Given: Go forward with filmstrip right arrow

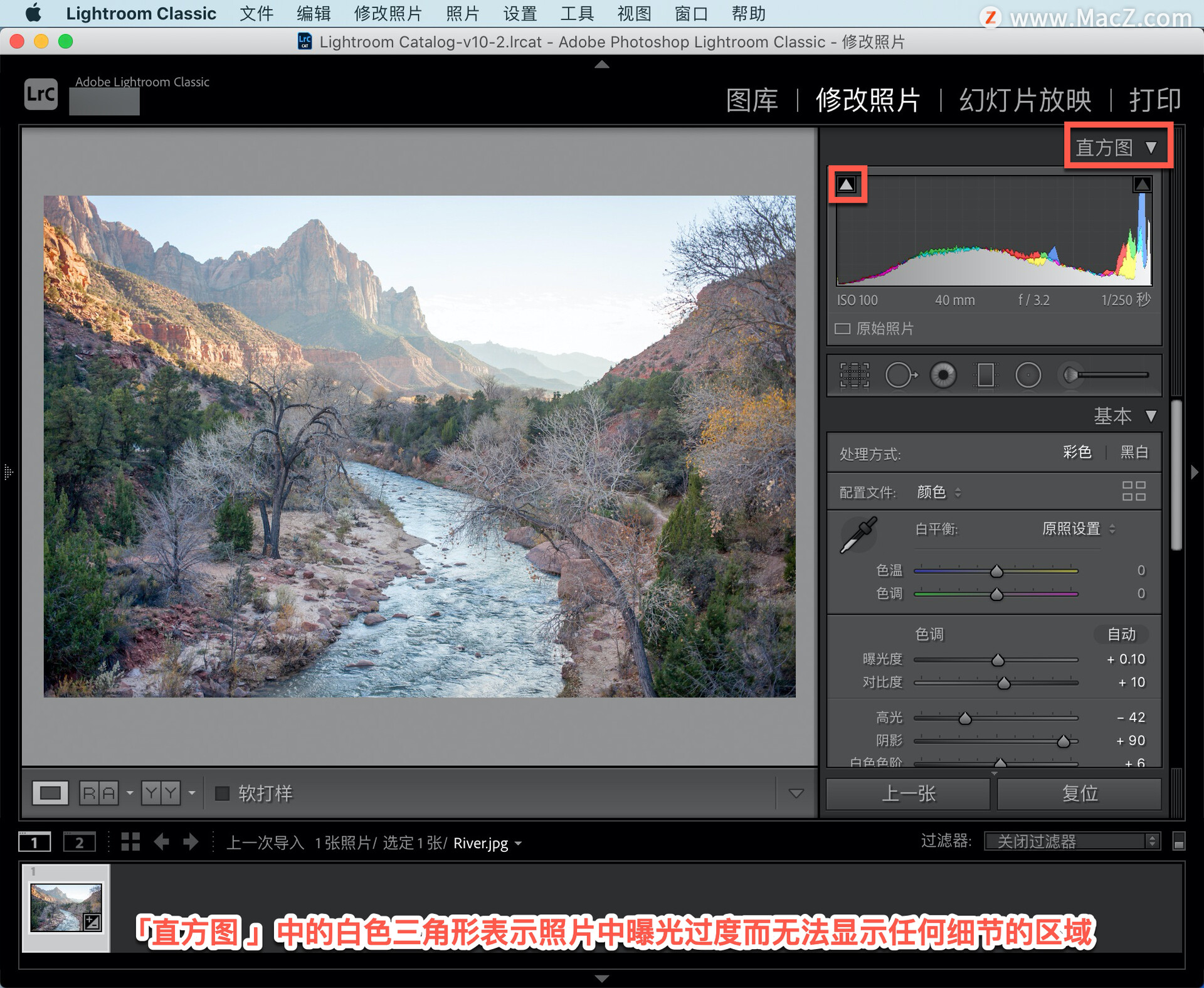Looking at the screenshot, I should tap(191, 842).
